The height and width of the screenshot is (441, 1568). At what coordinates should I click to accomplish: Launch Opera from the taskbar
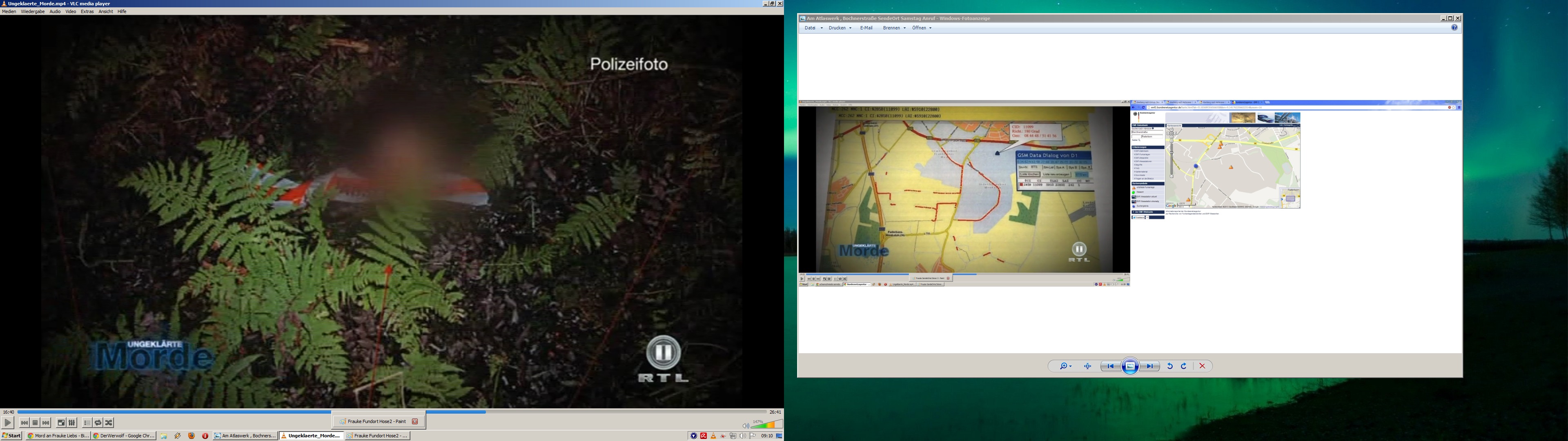(x=205, y=436)
